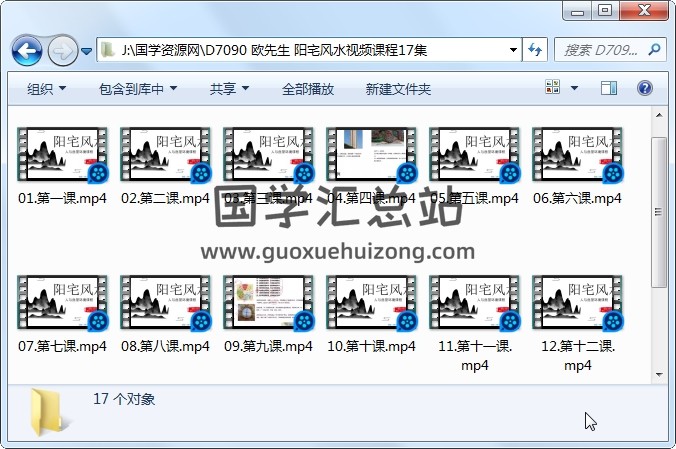676x449 pixels.
Task: Click the 17 个对象 status text
Action: pos(124,399)
